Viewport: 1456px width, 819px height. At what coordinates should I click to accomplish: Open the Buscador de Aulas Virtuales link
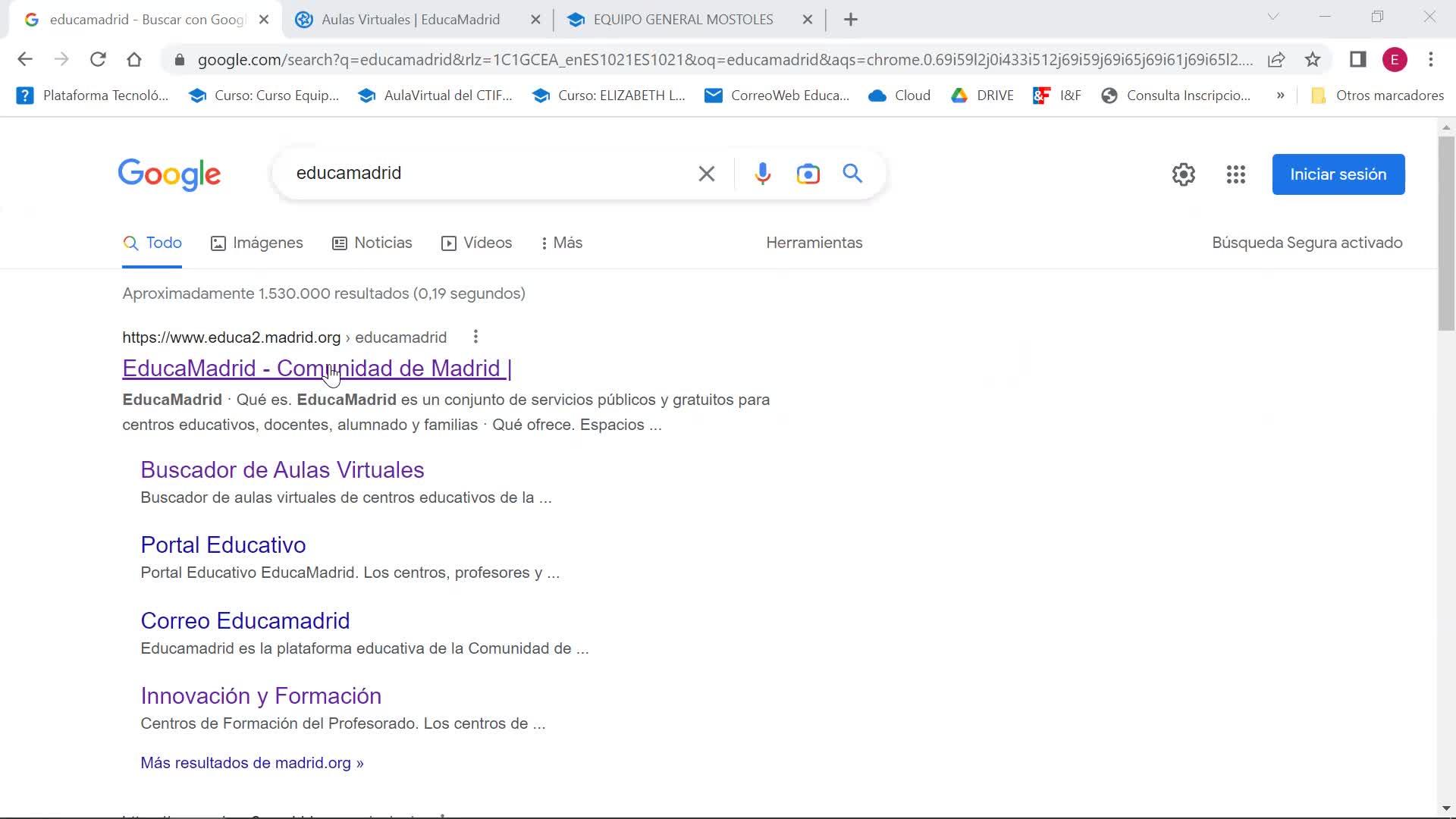click(x=282, y=469)
